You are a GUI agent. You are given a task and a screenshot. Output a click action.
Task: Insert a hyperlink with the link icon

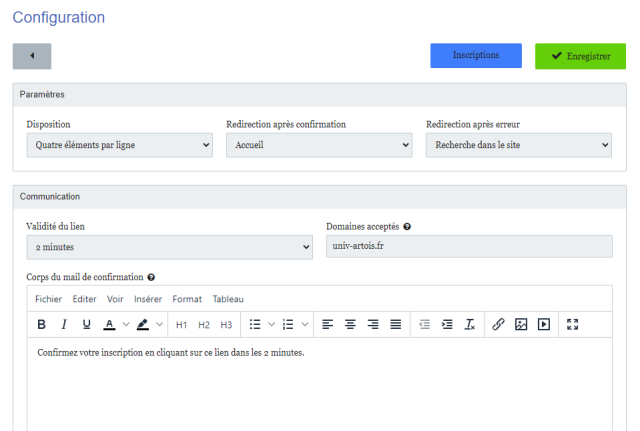click(x=498, y=324)
